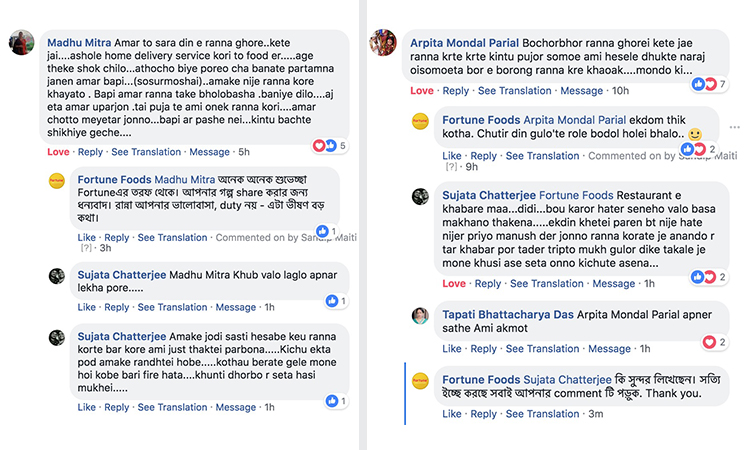Click the 3m timestamp on Fortune Foods' last reply

coord(596,414)
